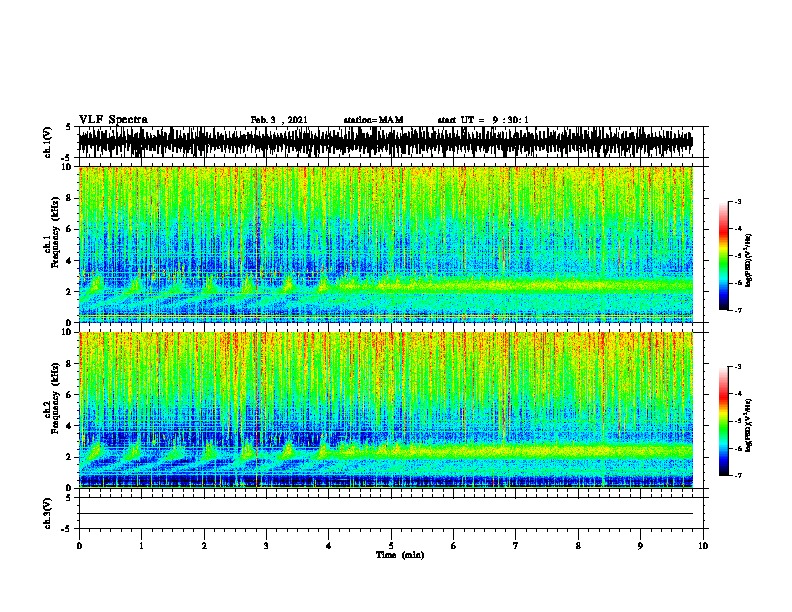Click time axis tick label '3'
Image resolution: width=792 pixels, height=612 pixels.
coord(266,546)
